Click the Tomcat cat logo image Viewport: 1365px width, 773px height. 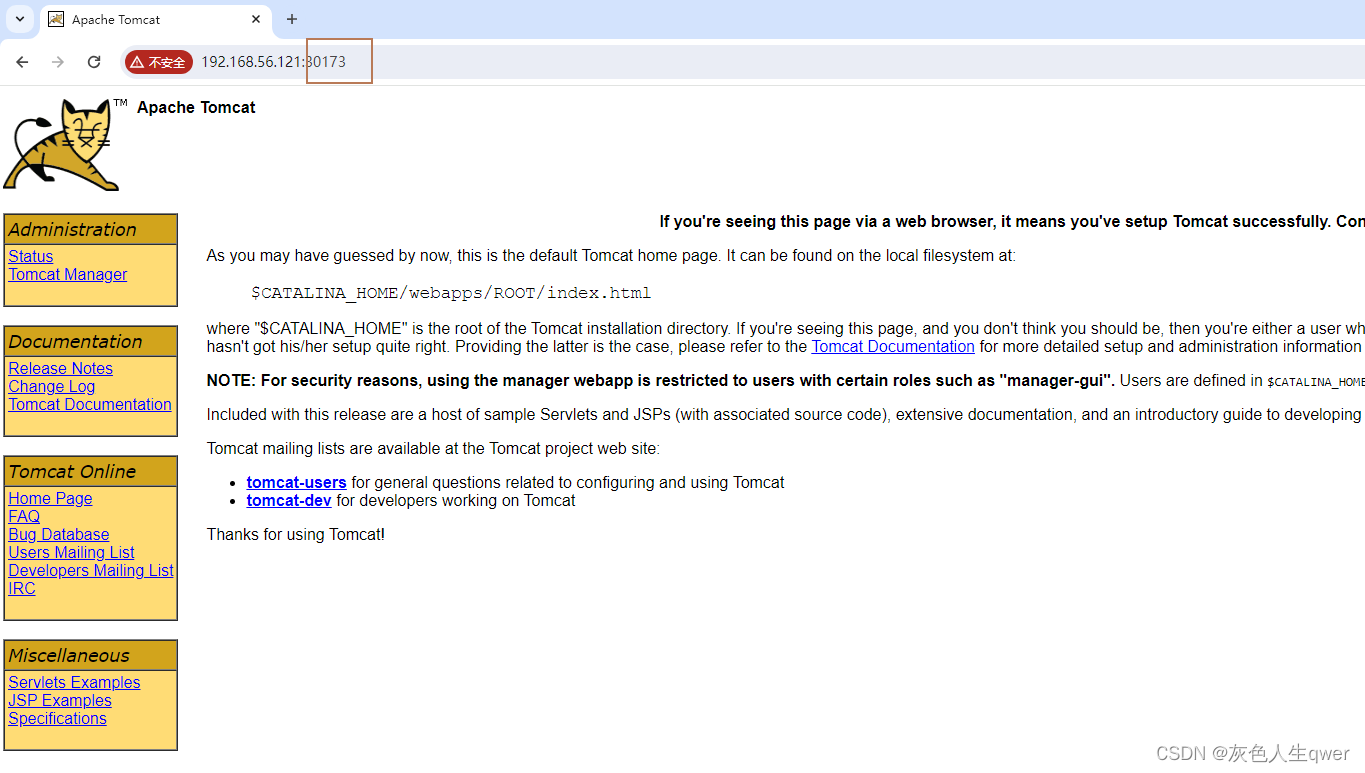tap(62, 144)
